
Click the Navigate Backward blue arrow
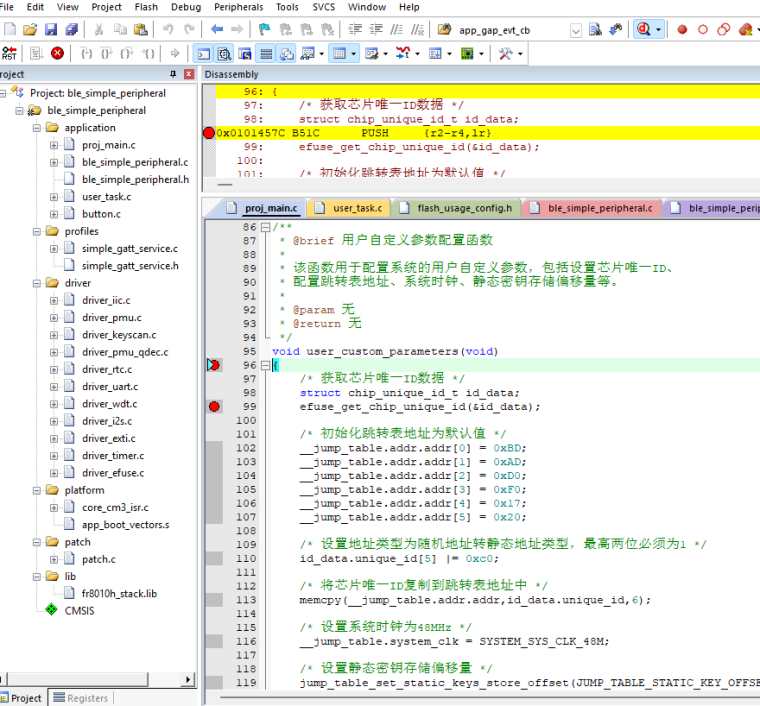tap(217, 30)
